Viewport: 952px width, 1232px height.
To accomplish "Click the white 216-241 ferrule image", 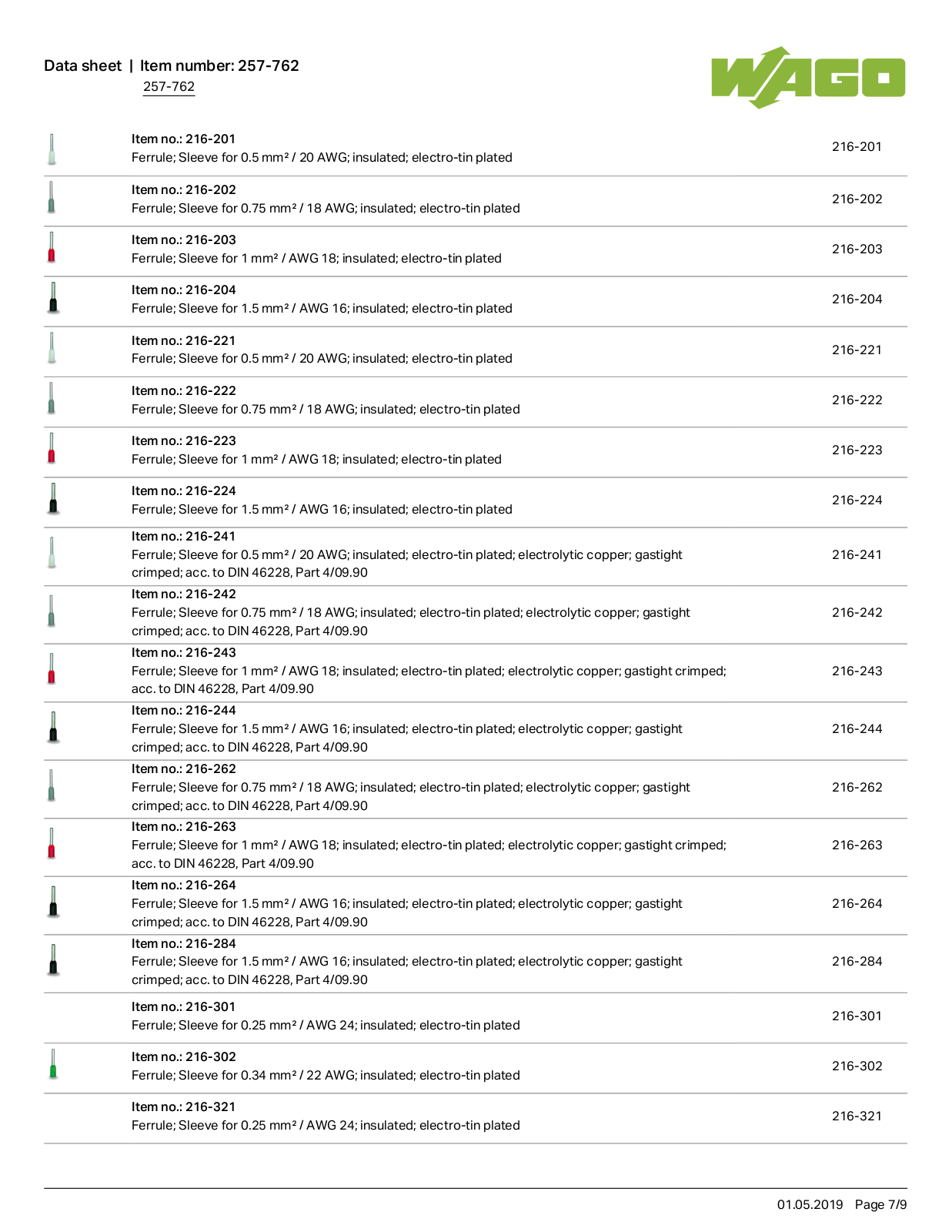I will click(x=52, y=552).
